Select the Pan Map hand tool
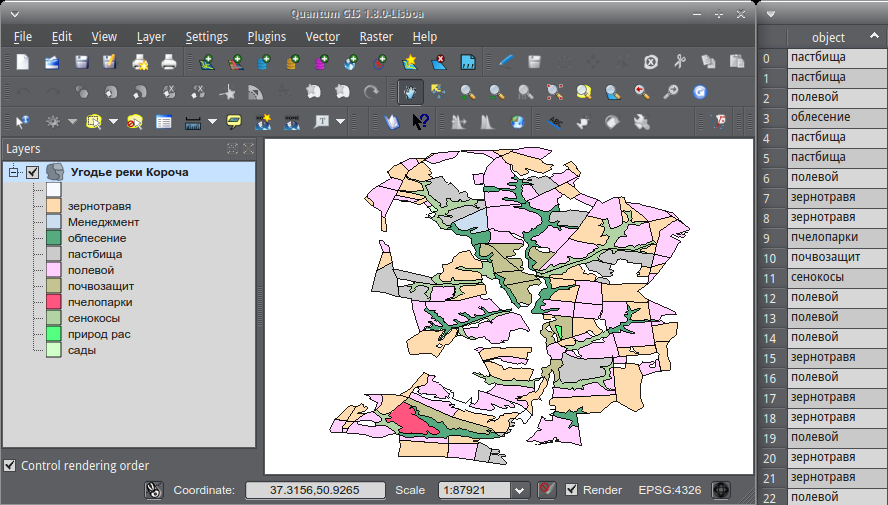Viewport: 888px width, 505px height. 410,92
